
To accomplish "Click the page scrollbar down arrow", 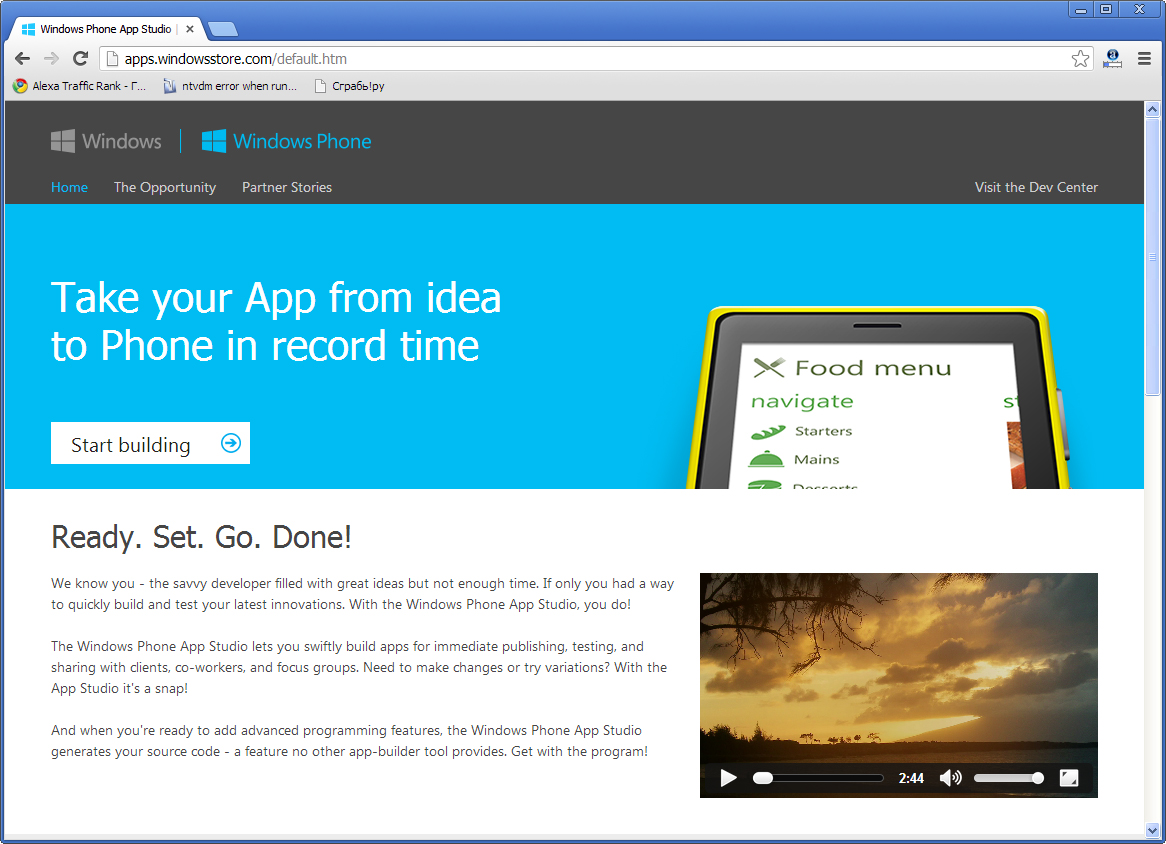I will click(1153, 830).
